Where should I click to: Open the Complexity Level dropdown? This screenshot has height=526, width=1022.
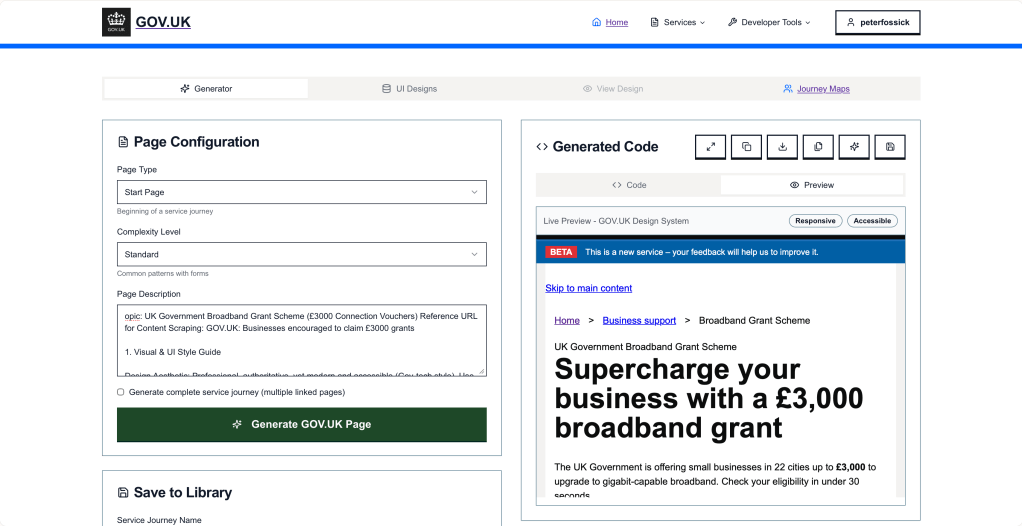coord(301,254)
